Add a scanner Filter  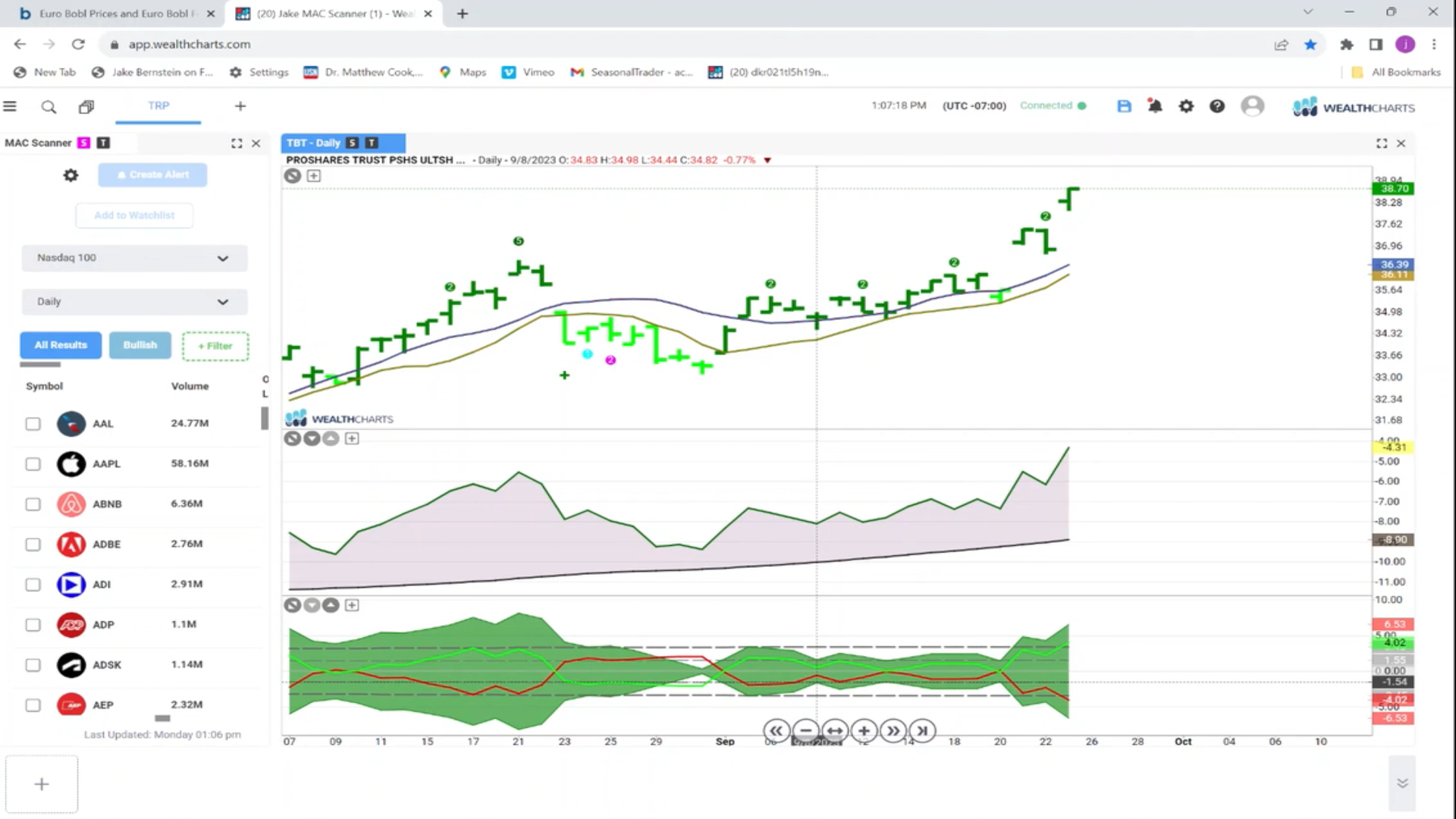point(215,346)
